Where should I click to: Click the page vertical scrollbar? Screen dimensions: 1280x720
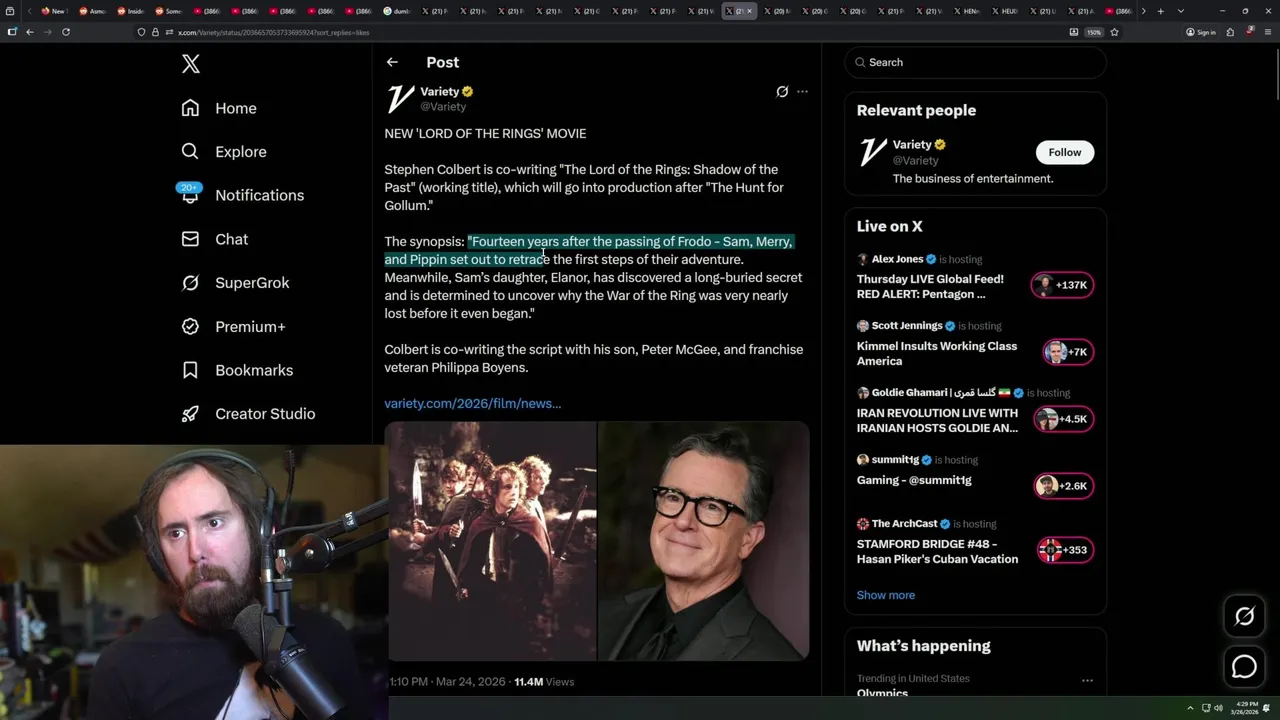[x=1275, y=75]
